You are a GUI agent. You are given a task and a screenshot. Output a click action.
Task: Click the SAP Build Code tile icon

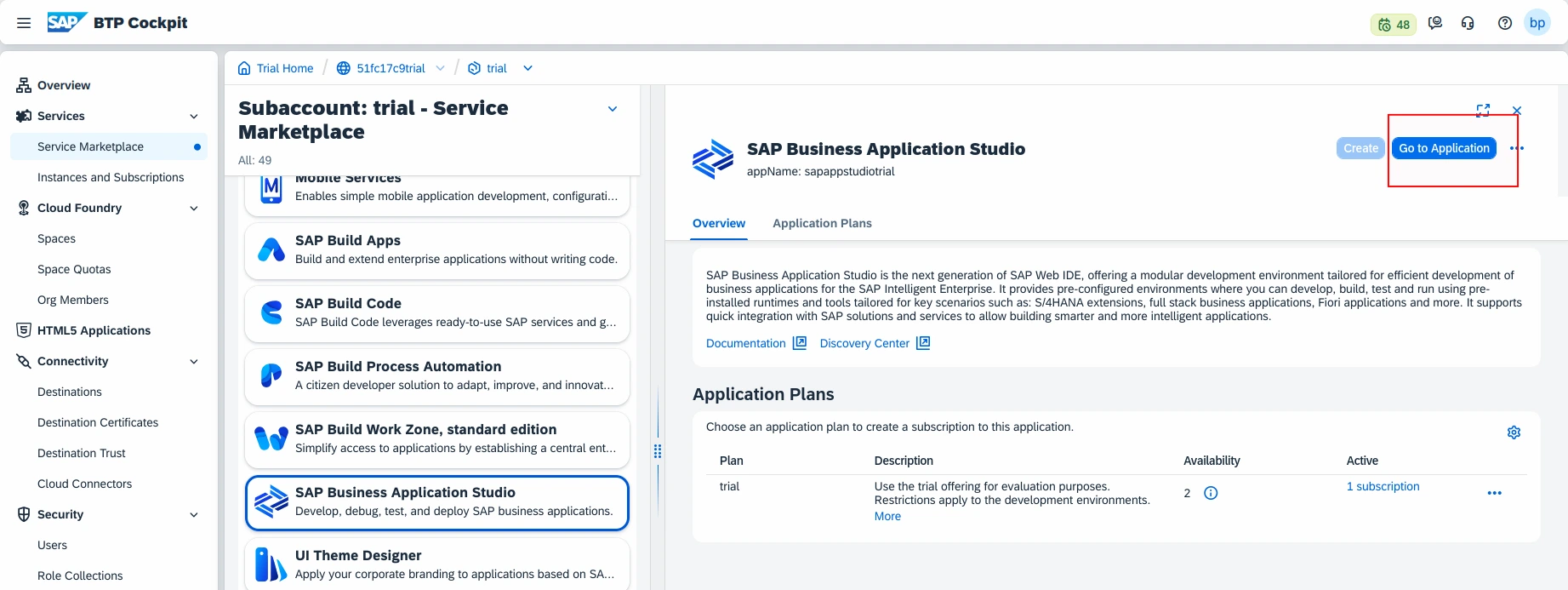tap(271, 313)
